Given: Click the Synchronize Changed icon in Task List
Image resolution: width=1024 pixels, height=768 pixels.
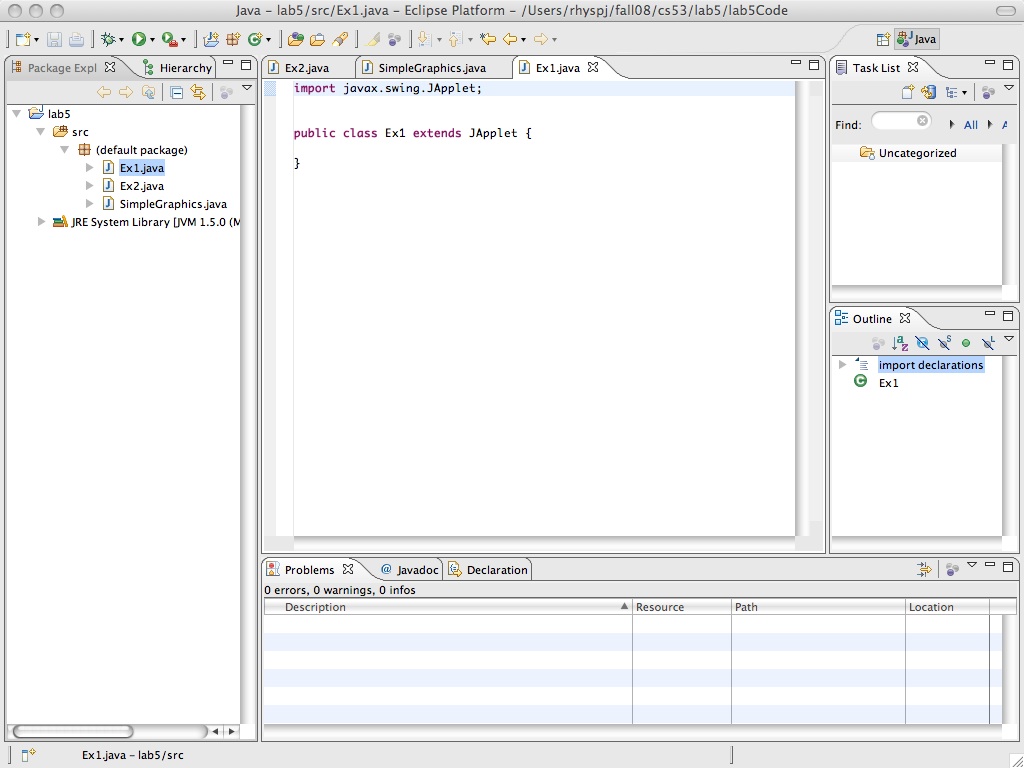Looking at the screenshot, I should [929, 92].
